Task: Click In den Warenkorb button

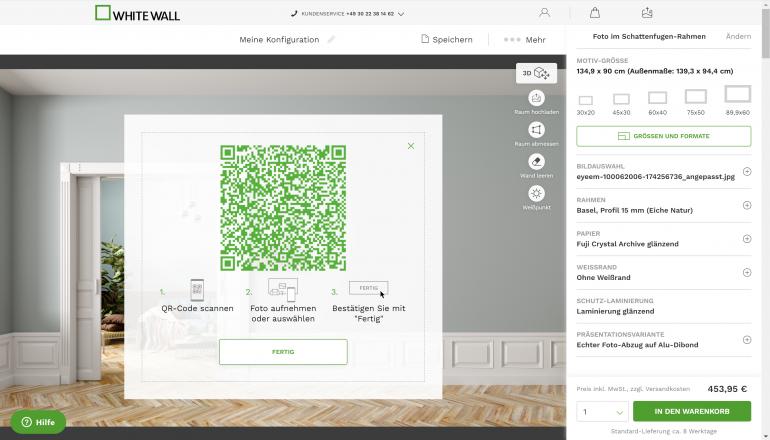Action: (x=692, y=412)
